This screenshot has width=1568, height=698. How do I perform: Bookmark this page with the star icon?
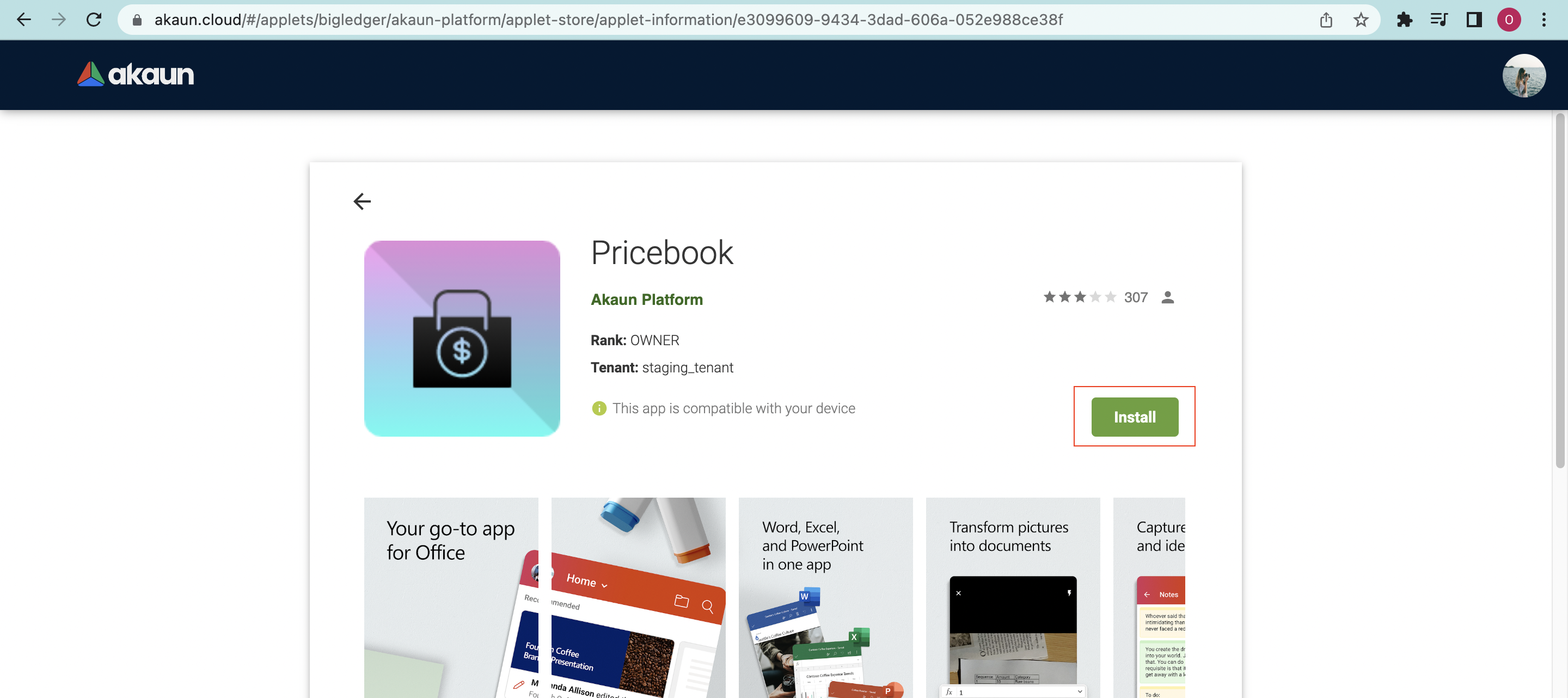point(1361,20)
